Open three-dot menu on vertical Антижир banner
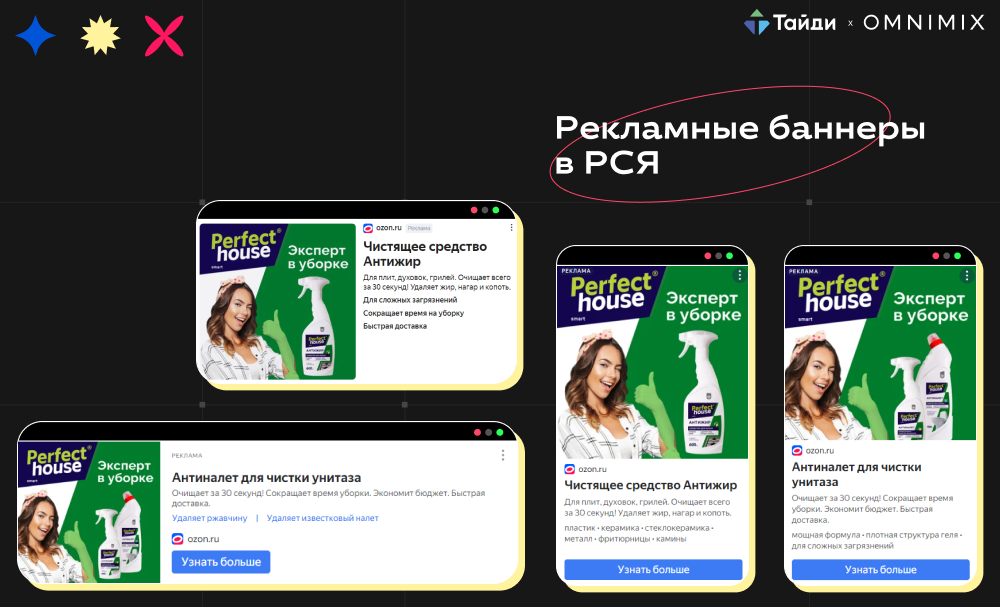The height and width of the screenshot is (607, 1000). (x=739, y=275)
